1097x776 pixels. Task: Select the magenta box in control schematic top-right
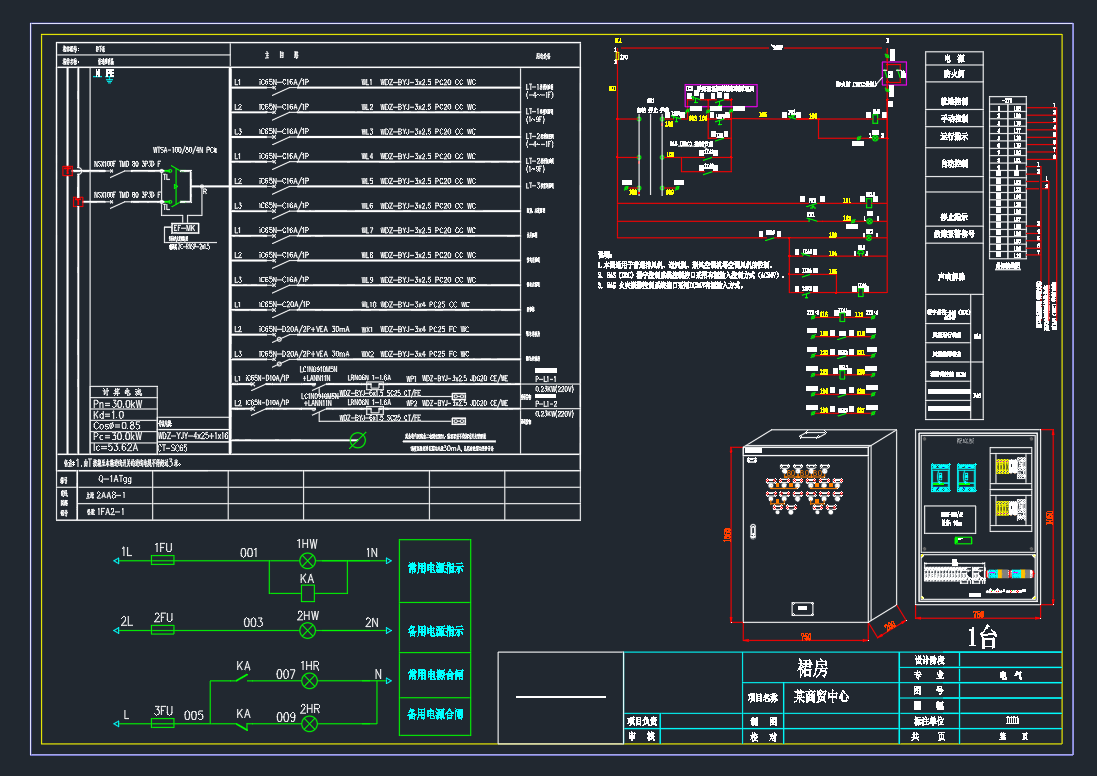click(894, 73)
